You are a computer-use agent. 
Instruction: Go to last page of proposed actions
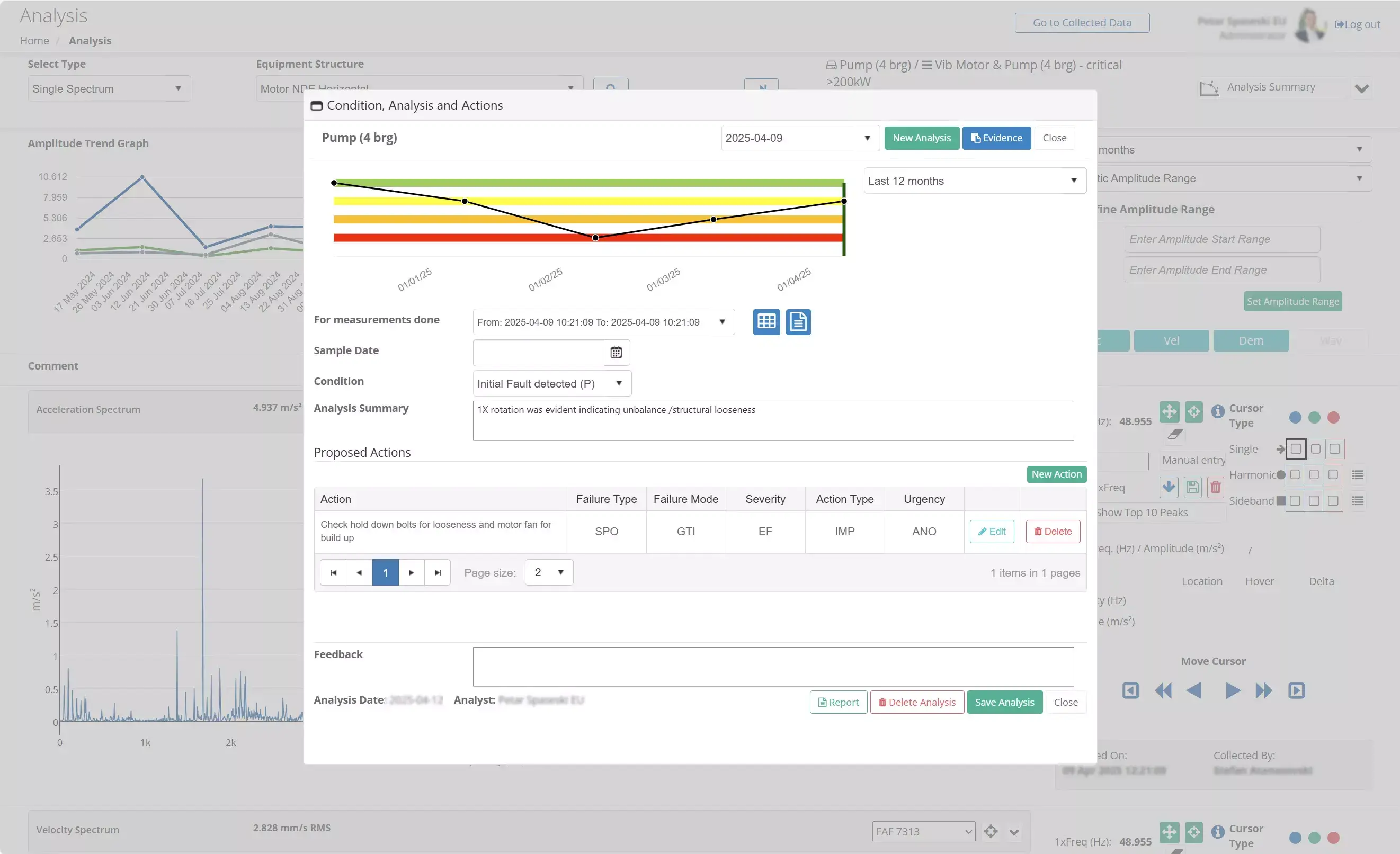point(438,572)
